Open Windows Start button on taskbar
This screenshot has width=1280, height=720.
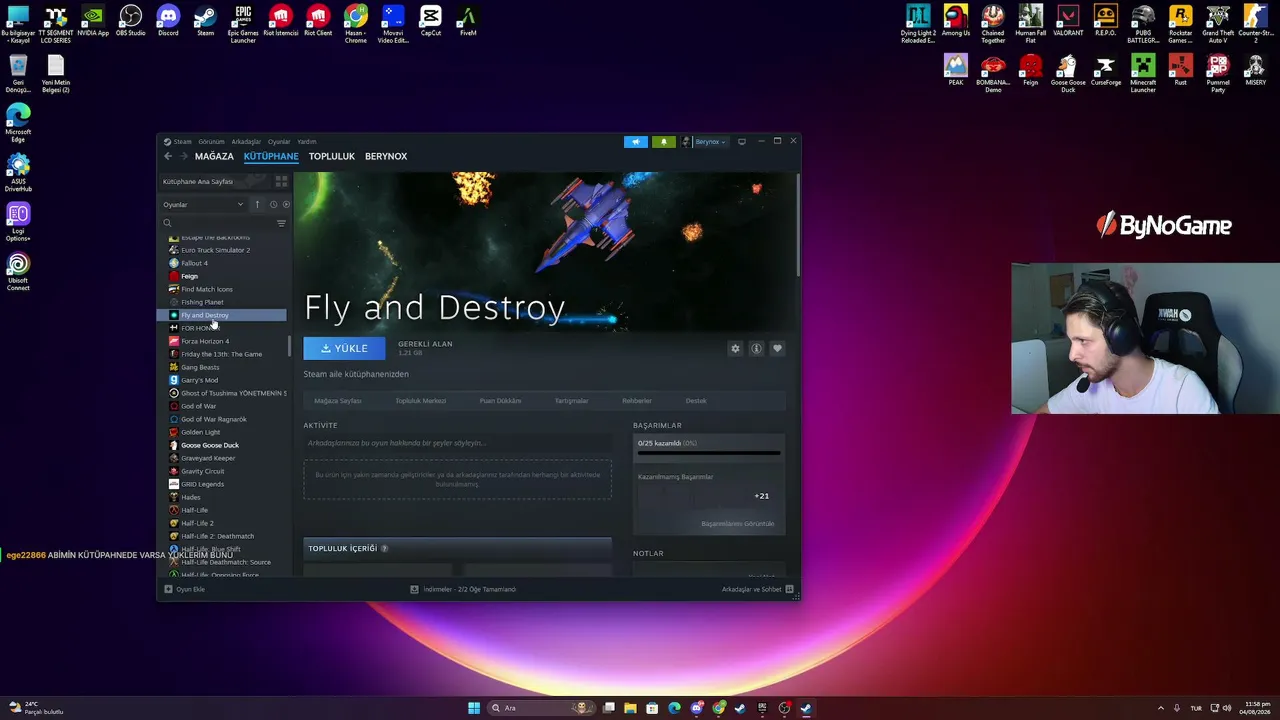pos(474,708)
